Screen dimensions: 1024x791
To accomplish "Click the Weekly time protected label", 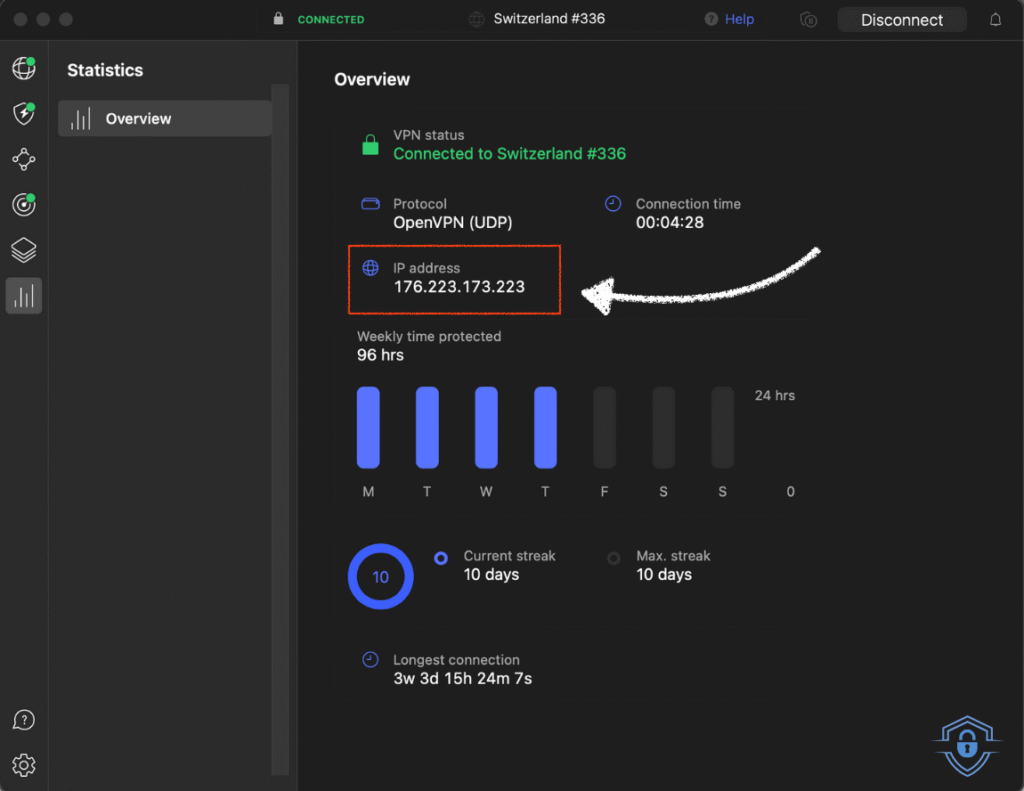I will click(429, 336).
